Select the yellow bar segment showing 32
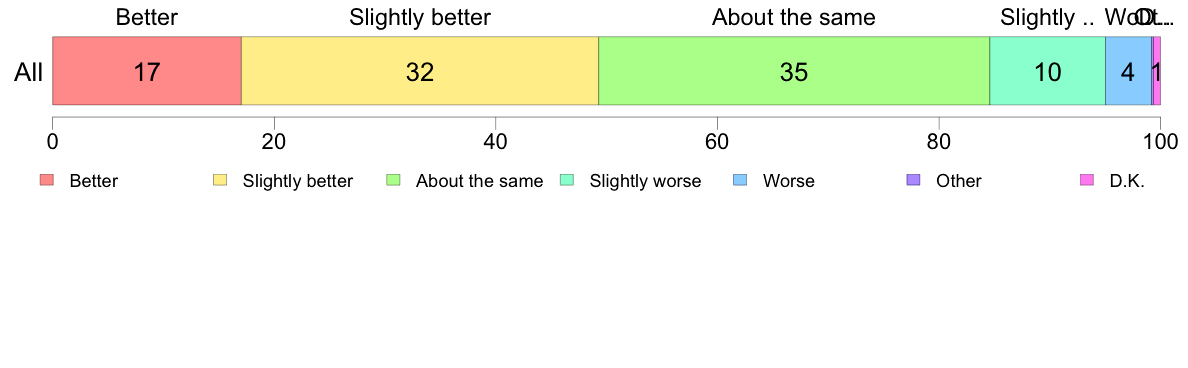This screenshot has width=1188, height=368. coord(420,71)
